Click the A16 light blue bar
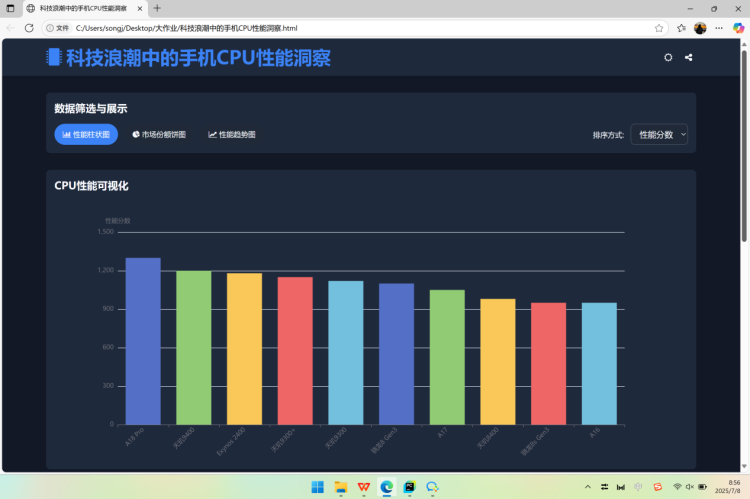 599,364
